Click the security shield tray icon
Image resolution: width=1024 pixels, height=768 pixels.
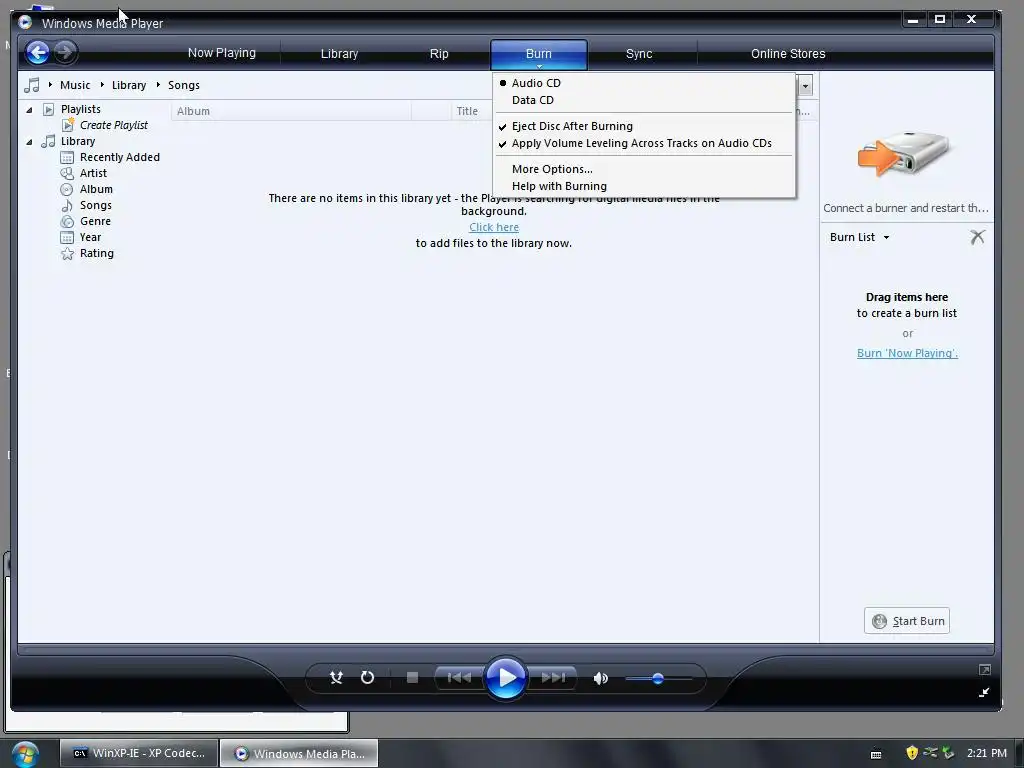pos(912,753)
